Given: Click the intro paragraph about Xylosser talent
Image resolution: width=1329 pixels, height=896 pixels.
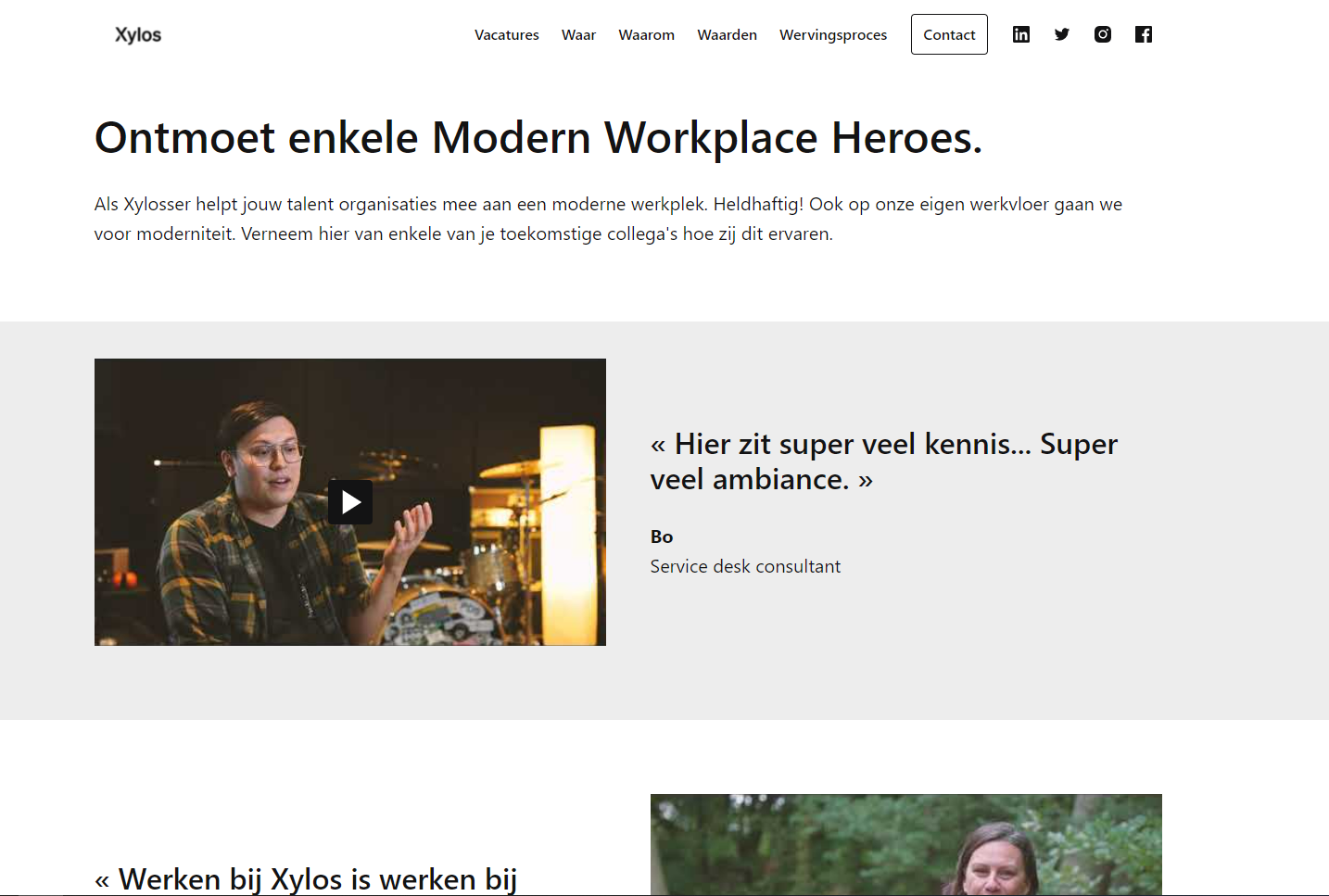Looking at the screenshot, I should (607, 219).
